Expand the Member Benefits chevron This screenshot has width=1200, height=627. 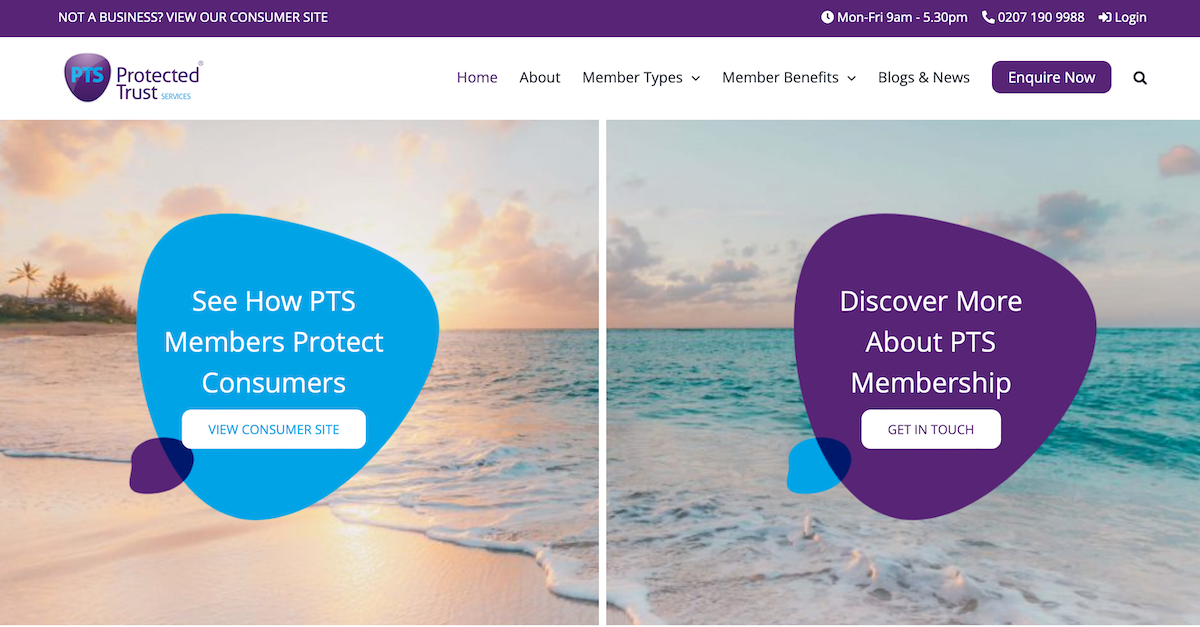coord(852,78)
